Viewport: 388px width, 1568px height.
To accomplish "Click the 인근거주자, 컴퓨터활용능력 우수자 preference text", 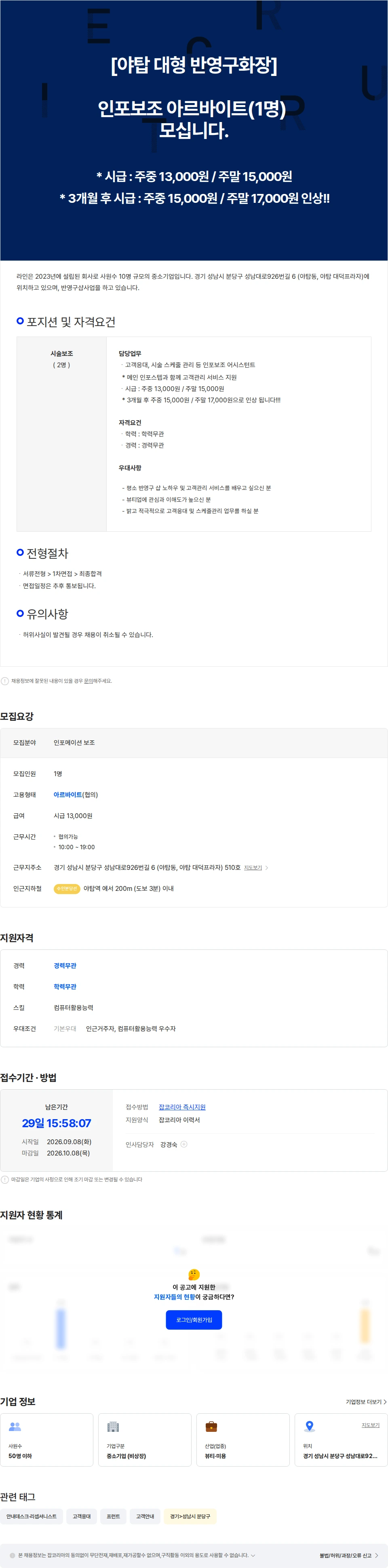I will [131, 1029].
